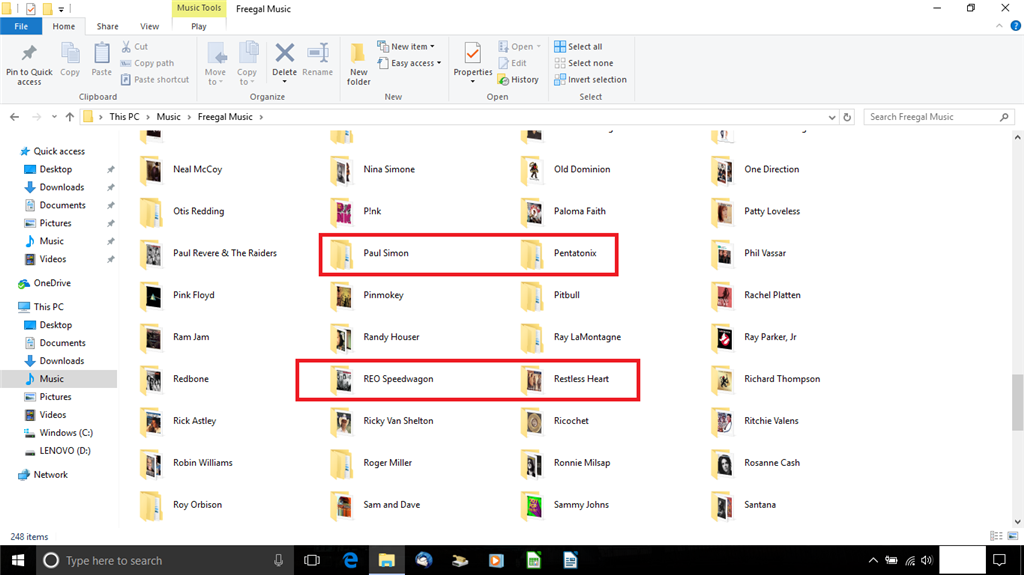Click Paste shortcut command
Screen dimensions: 1024x575
tap(155, 79)
